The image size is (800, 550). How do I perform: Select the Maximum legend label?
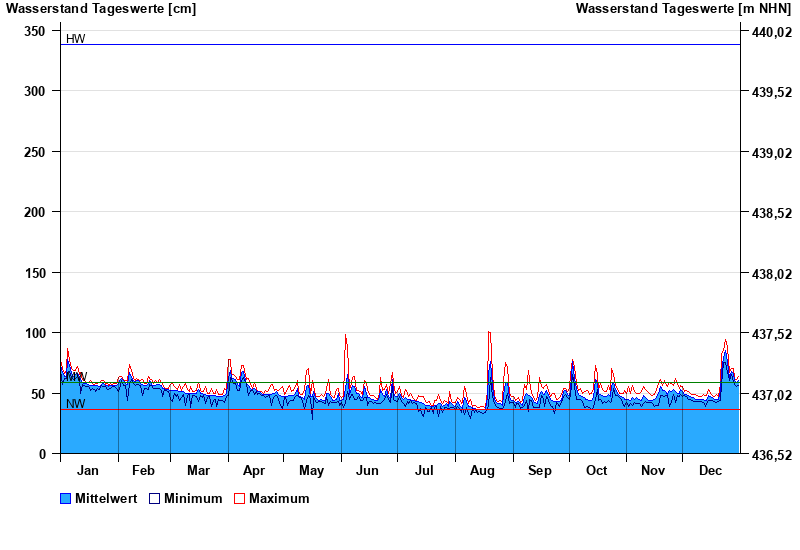coord(279,499)
